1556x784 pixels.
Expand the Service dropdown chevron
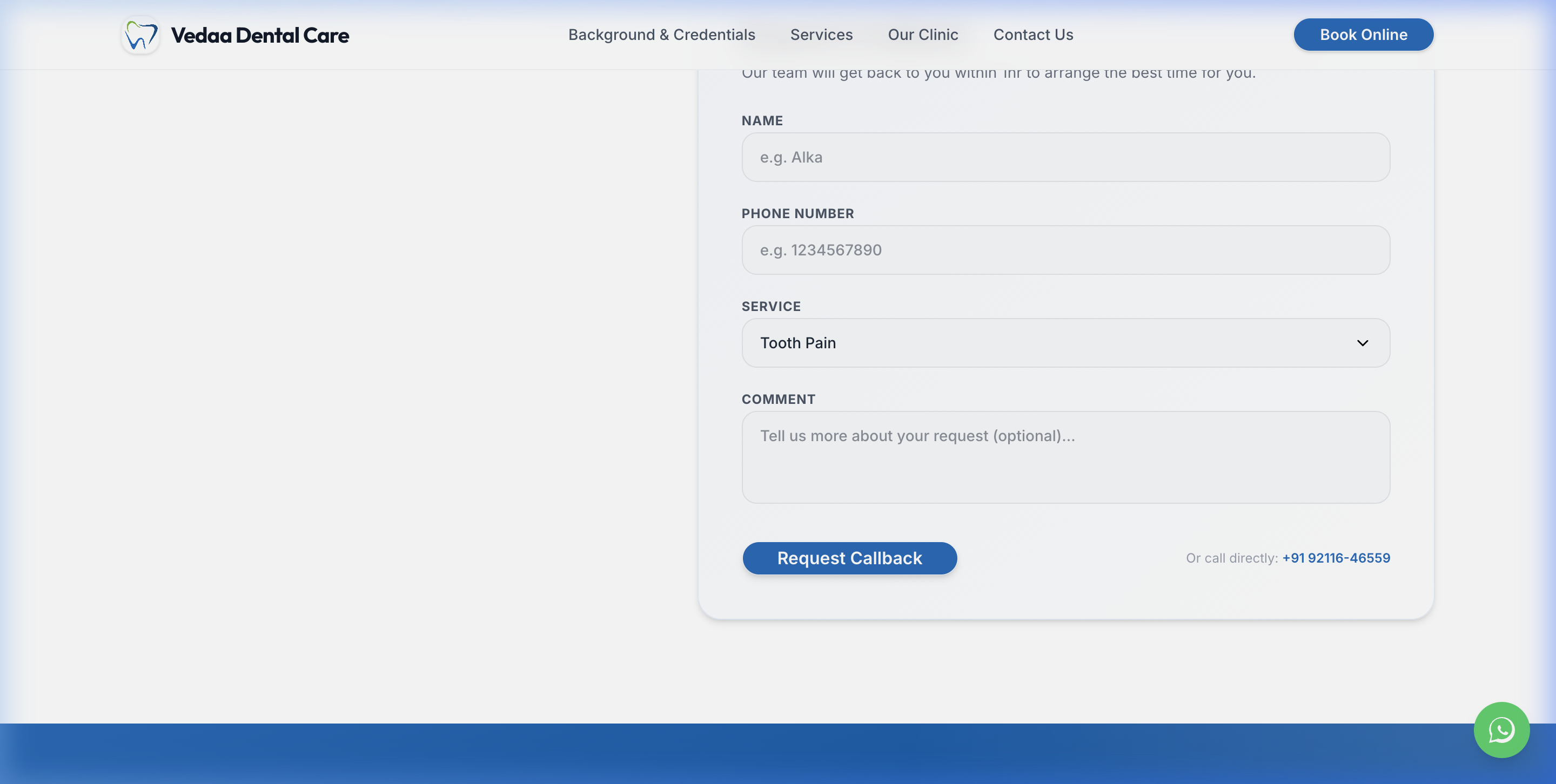coord(1362,343)
